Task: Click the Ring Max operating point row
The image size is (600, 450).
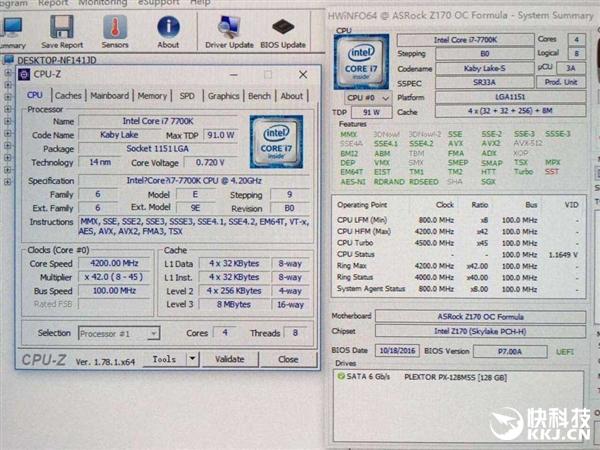Action: tap(458, 266)
